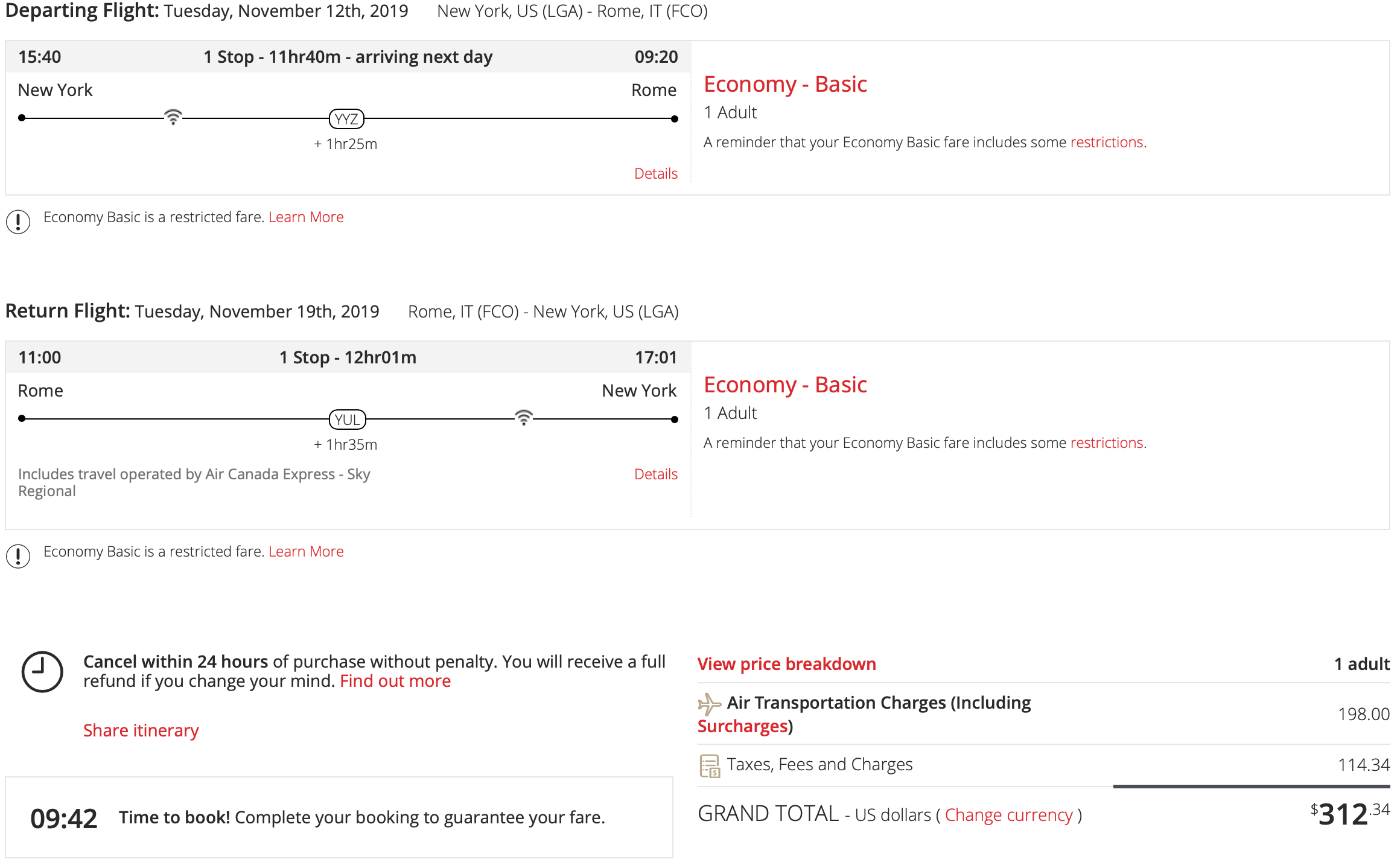
Task: Open the Surcharges link
Action: coord(742,726)
